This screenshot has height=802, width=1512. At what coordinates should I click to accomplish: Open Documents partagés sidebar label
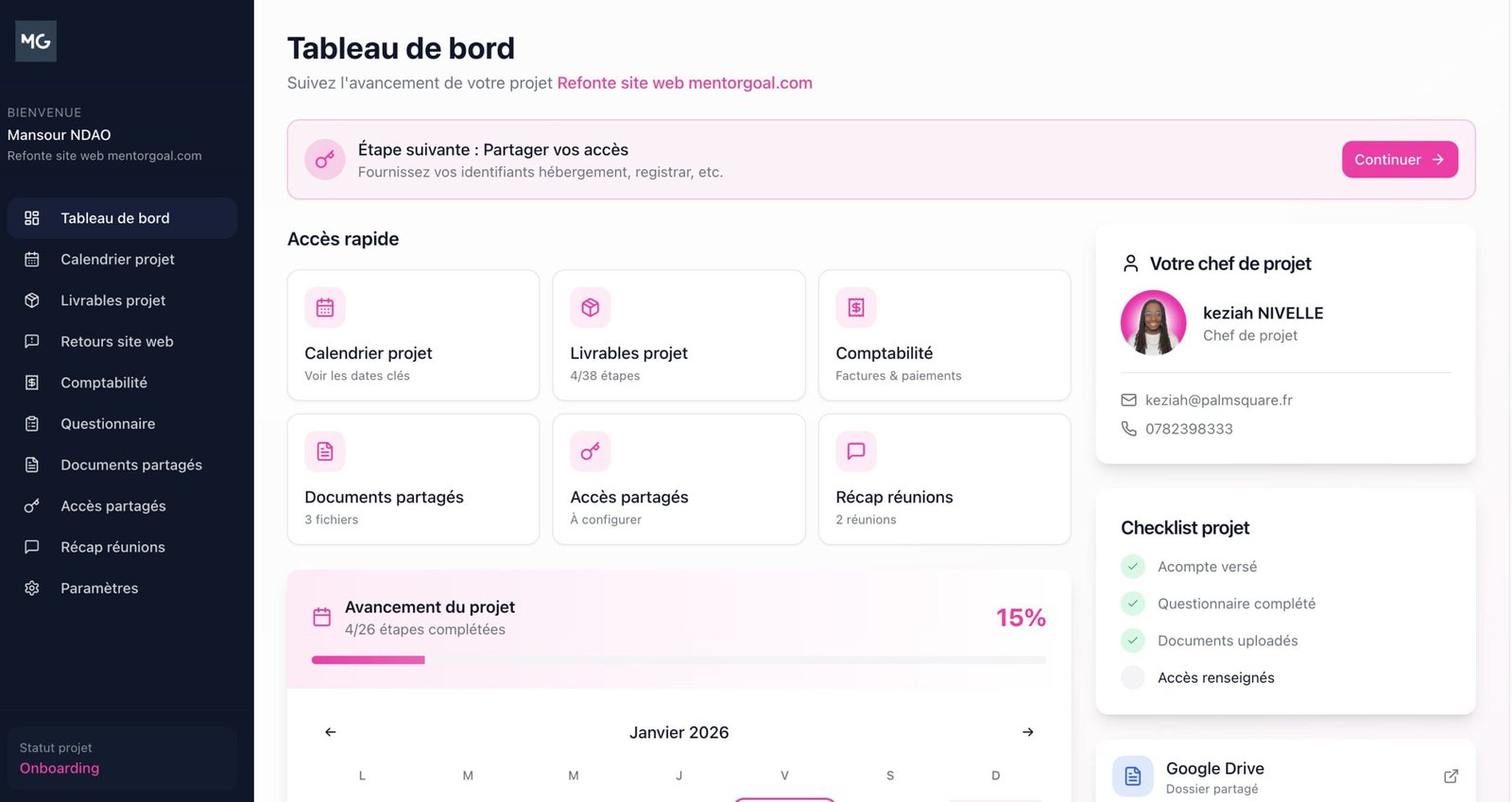pos(131,465)
